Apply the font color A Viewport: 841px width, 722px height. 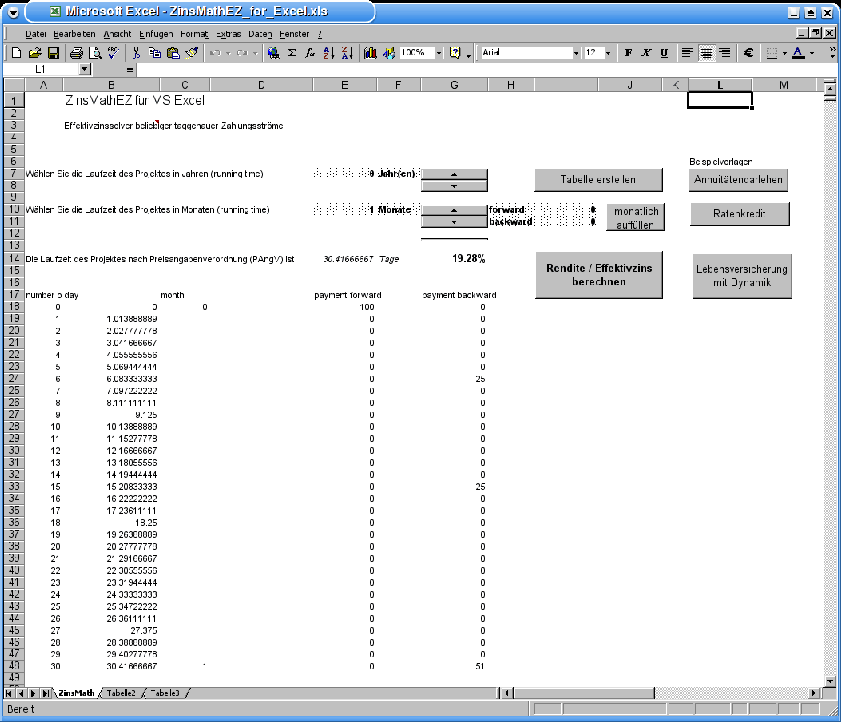click(798, 53)
